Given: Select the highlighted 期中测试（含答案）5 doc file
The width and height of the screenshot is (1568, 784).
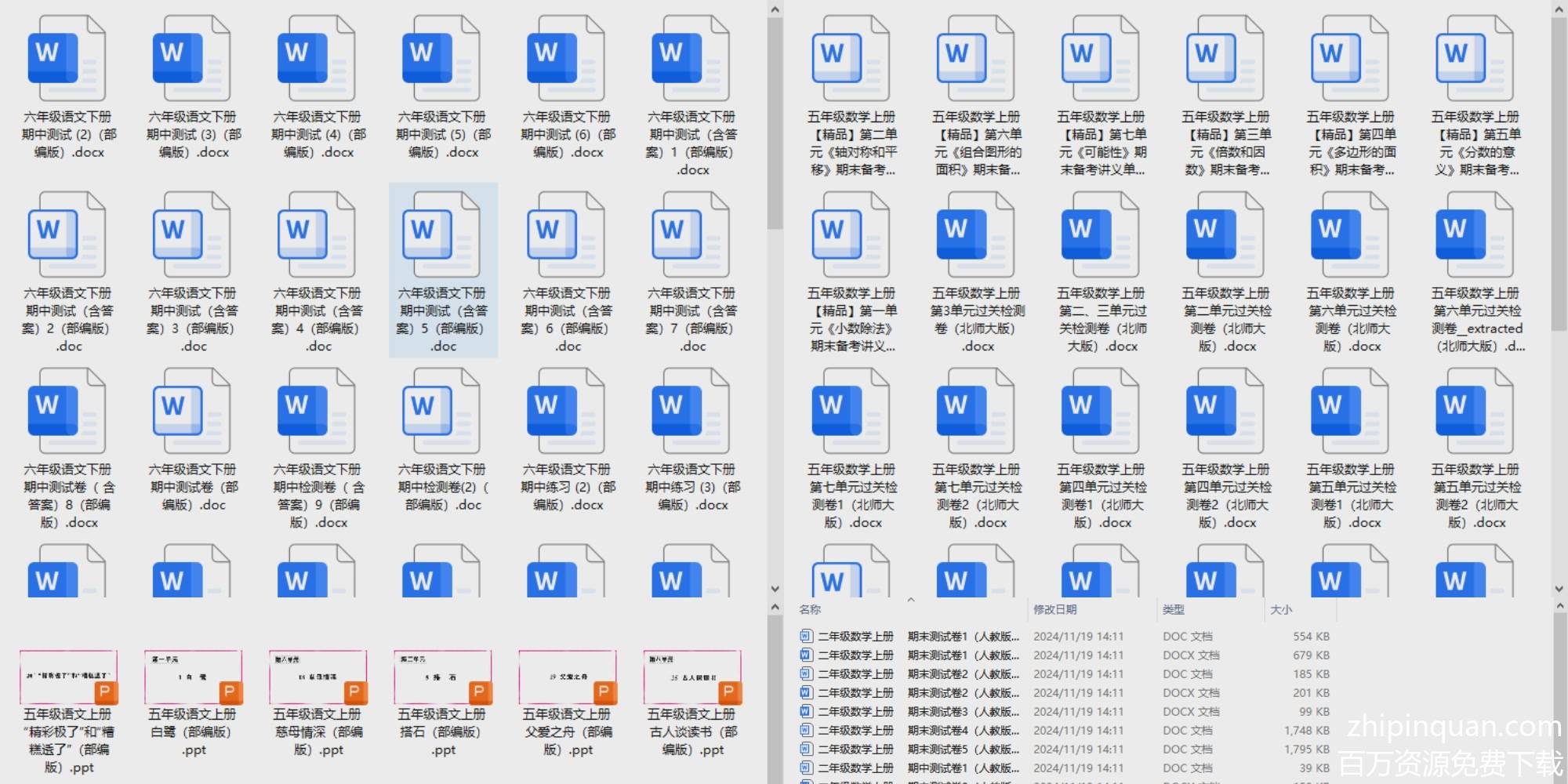Looking at the screenshot, I should click(442, 235).
